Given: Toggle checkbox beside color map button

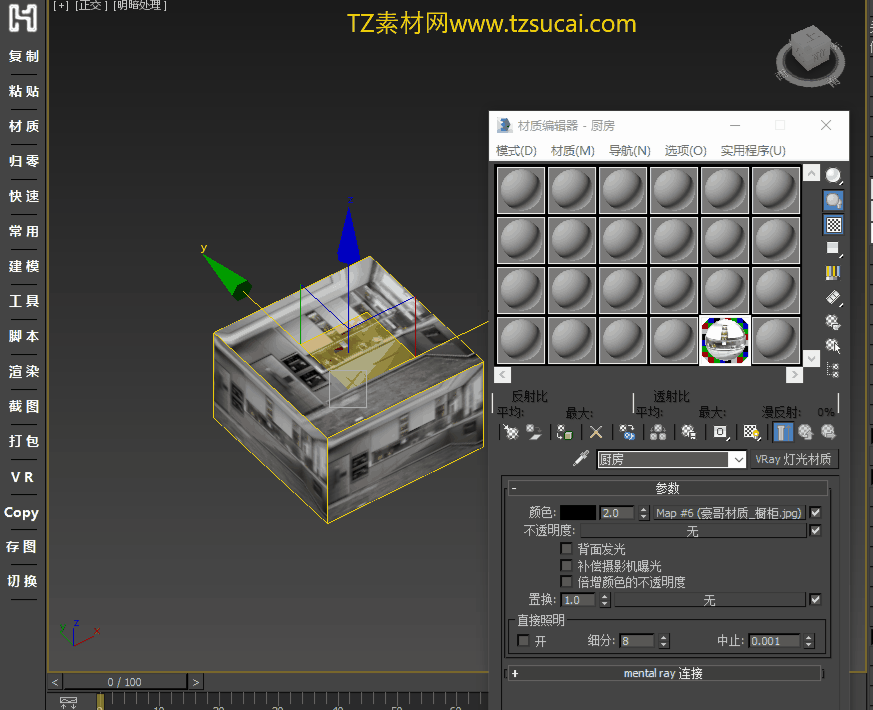Looking at the screenshot, I should point(816,512).
